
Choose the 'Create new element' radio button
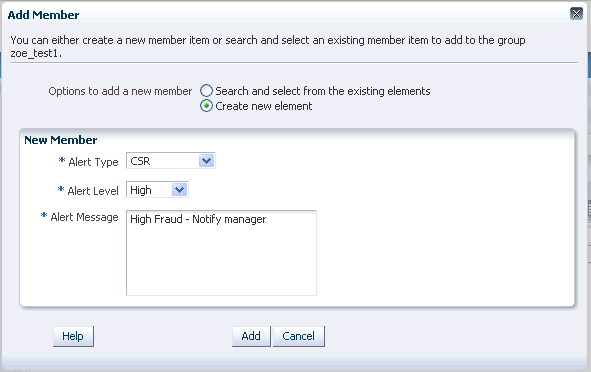point(206,106)
